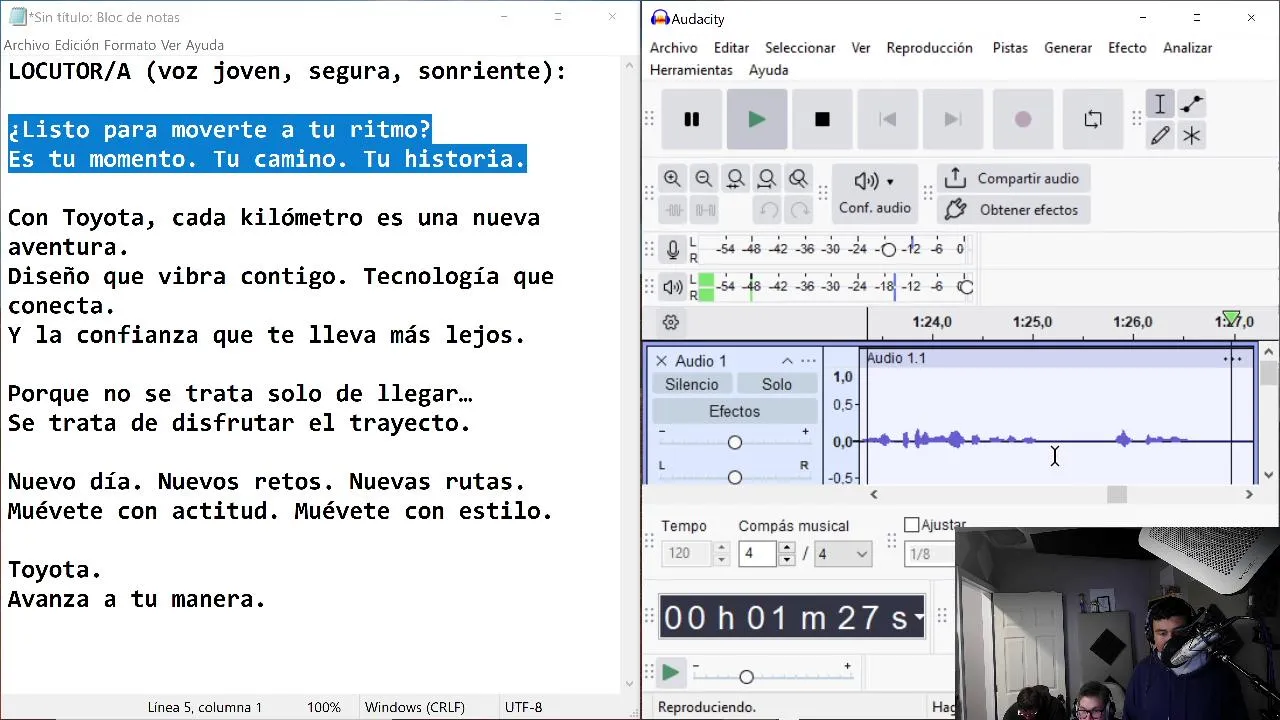
Task: Select the Selection (I-beam) tool
Action: click(1160, 104)
